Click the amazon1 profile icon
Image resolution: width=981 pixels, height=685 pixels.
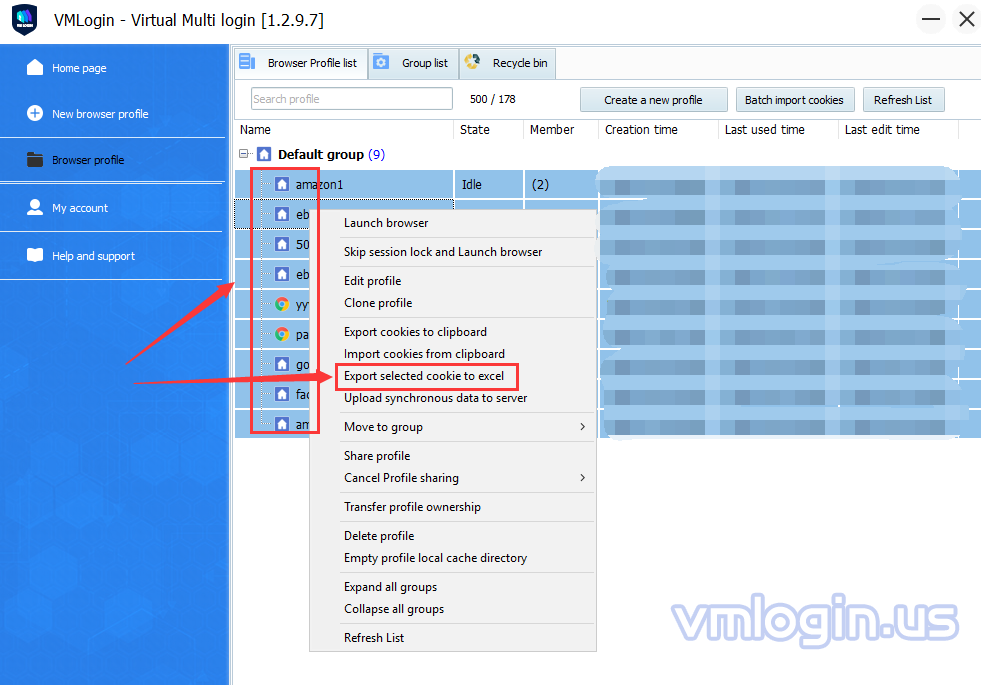tap(282, 185)
